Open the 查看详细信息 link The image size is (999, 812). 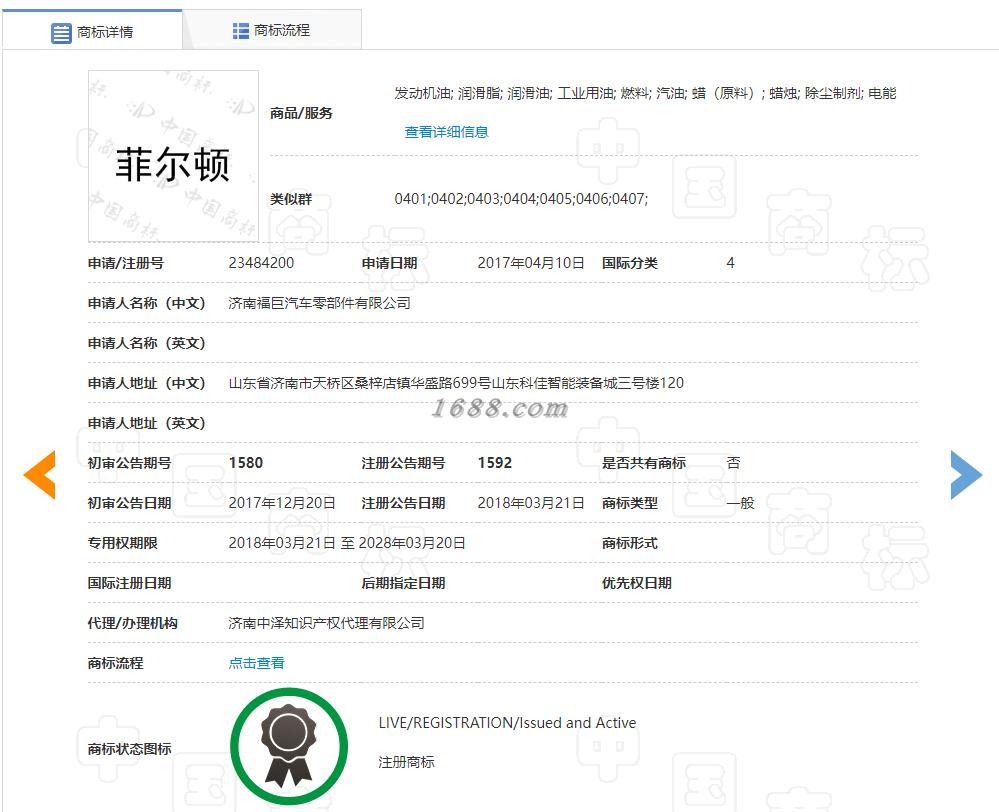pyautogui.click(x=446, y=132)
